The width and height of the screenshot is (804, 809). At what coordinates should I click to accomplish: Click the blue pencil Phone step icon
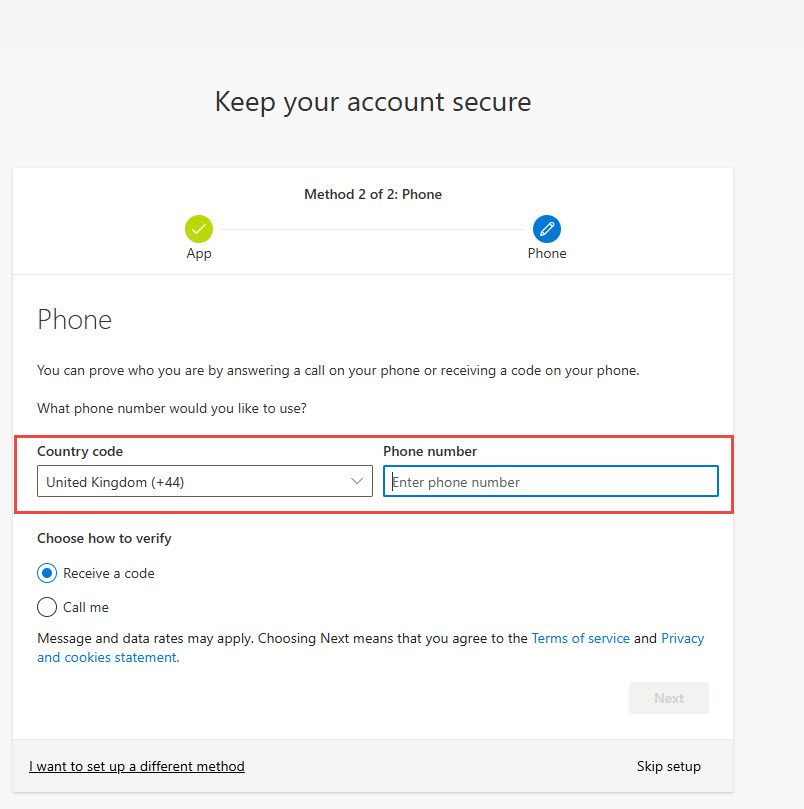pos(547,229)
